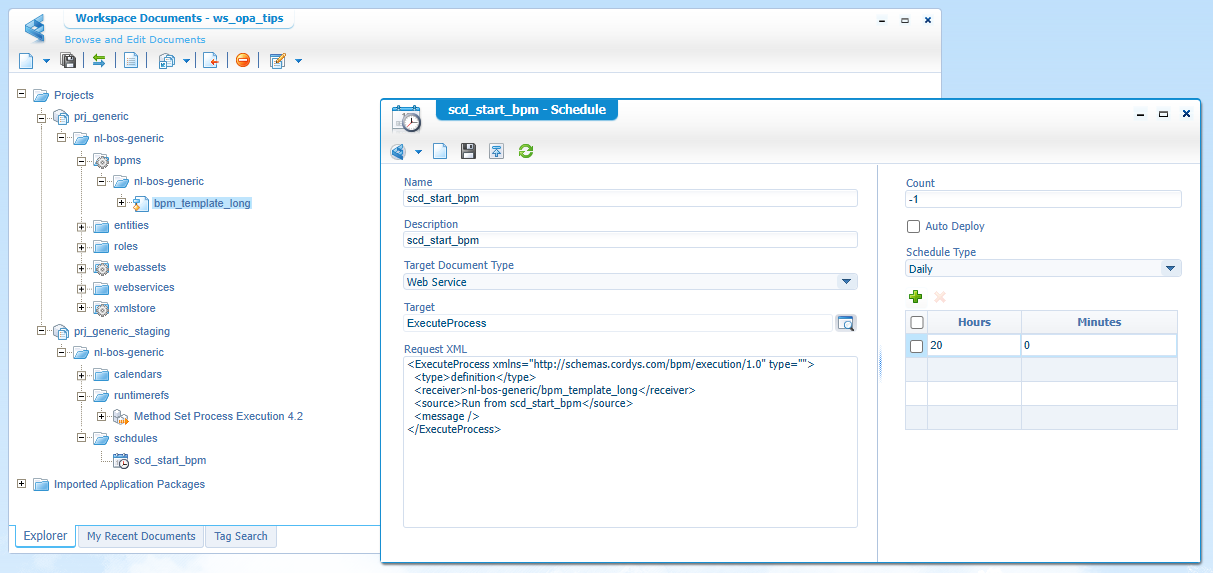Image resolution: width=1213 pixels, height=573 pixels.
Task: Click the Target browse lookup icon
Action: coord(846,324)
